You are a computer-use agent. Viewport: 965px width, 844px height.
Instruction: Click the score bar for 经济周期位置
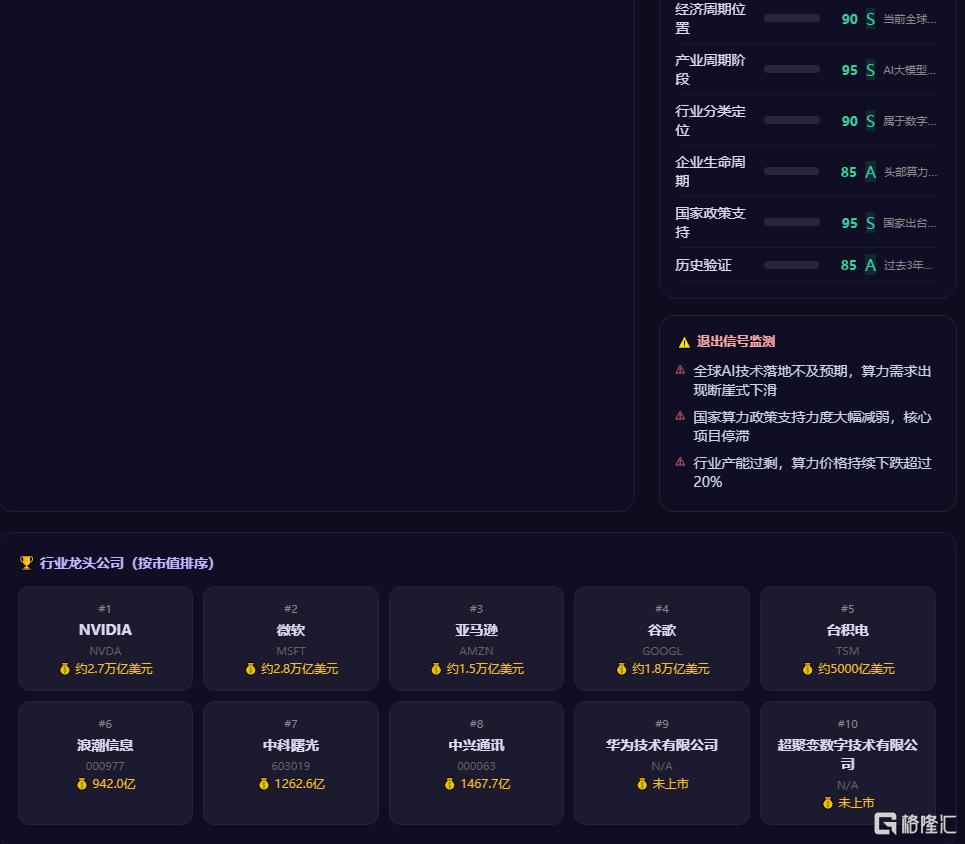point(791,18)
